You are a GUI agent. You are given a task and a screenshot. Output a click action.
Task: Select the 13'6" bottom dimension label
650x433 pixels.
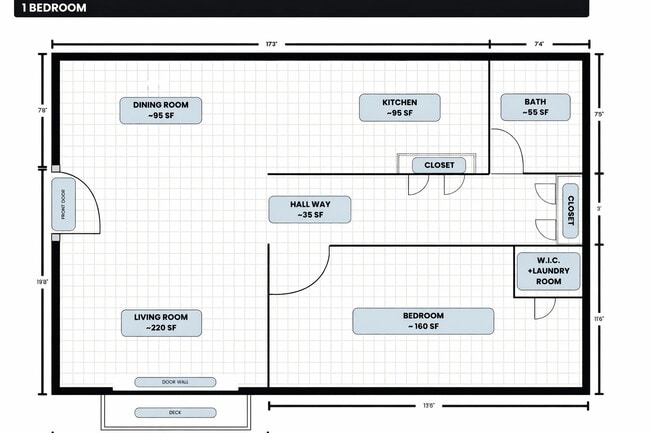(428, 405)
